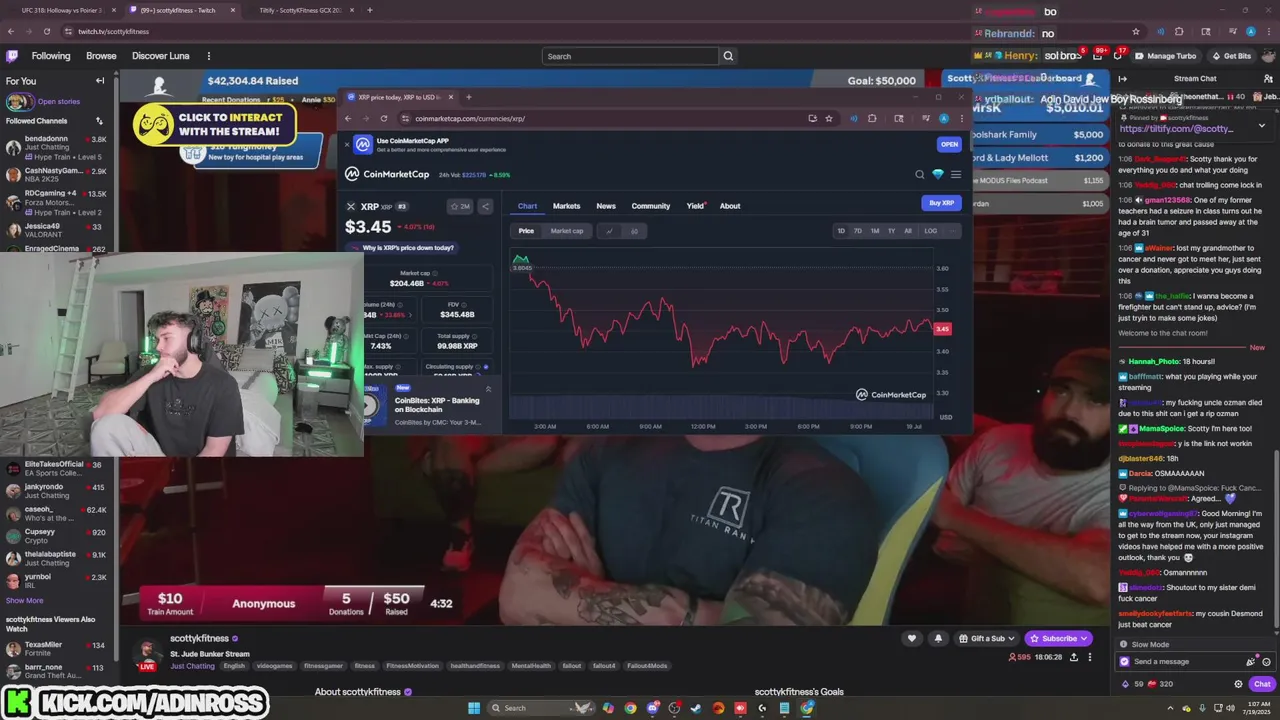1280x720 pixels.
Task: Open CoinMarketCap hamburger menu
Action: 956,174
